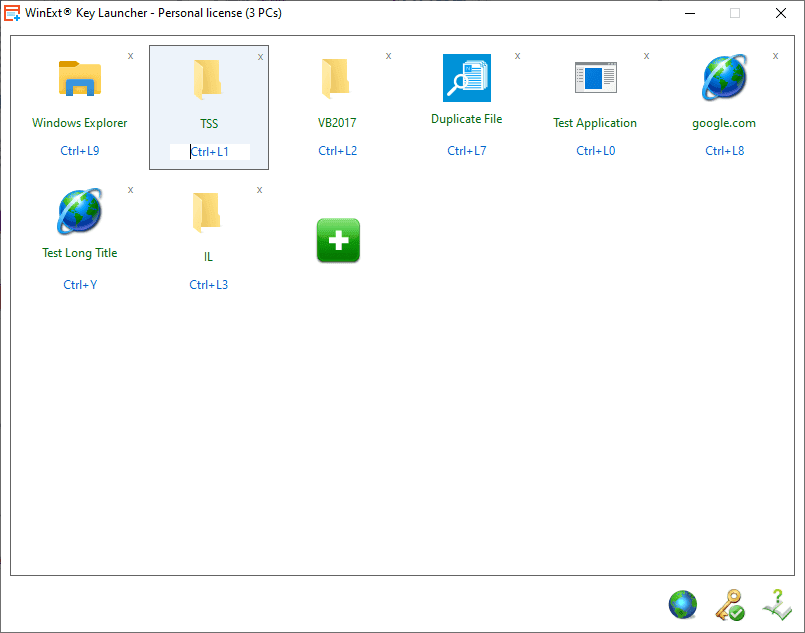Screen dimensions: 805x633
Task: Launch the Test Application shortcut
Action: [595, 77]
